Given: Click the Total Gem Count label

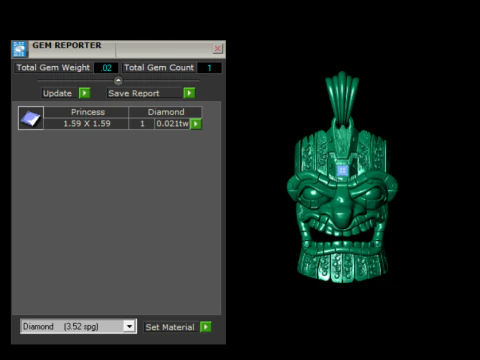Looking at the screenshot, I should (x=159, y=68).
